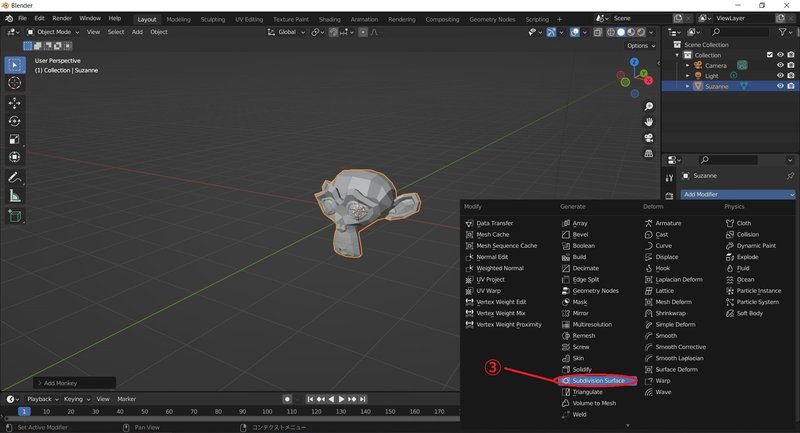Expand the Suzanne outliner item
The height and width of the screenshot is (433, 800).
687,86
